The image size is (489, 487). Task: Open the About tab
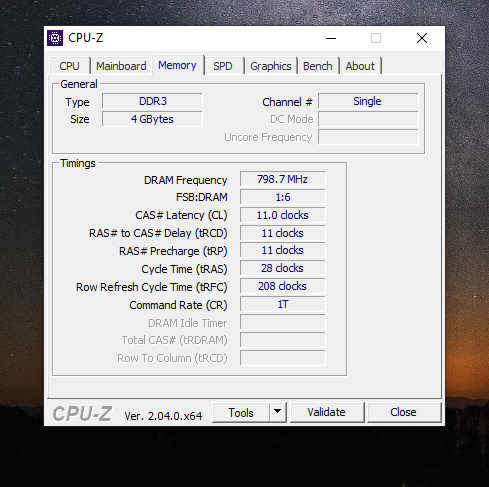360,66
